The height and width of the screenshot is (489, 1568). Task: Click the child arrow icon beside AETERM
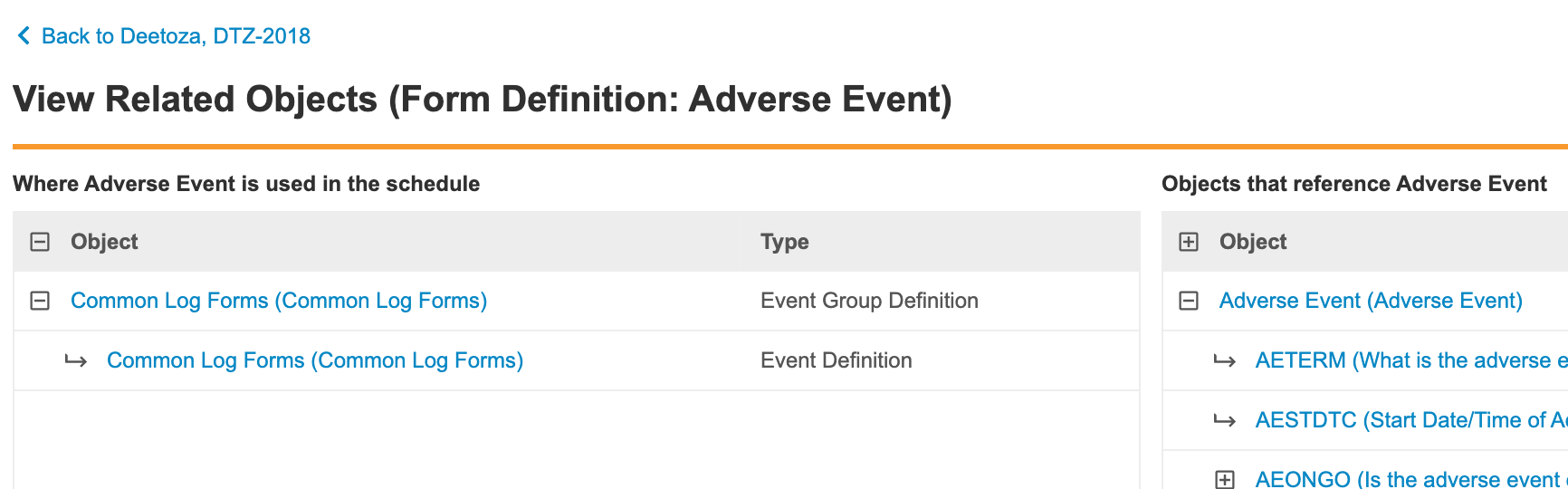pyautogui.click(x=1225, y=361)
